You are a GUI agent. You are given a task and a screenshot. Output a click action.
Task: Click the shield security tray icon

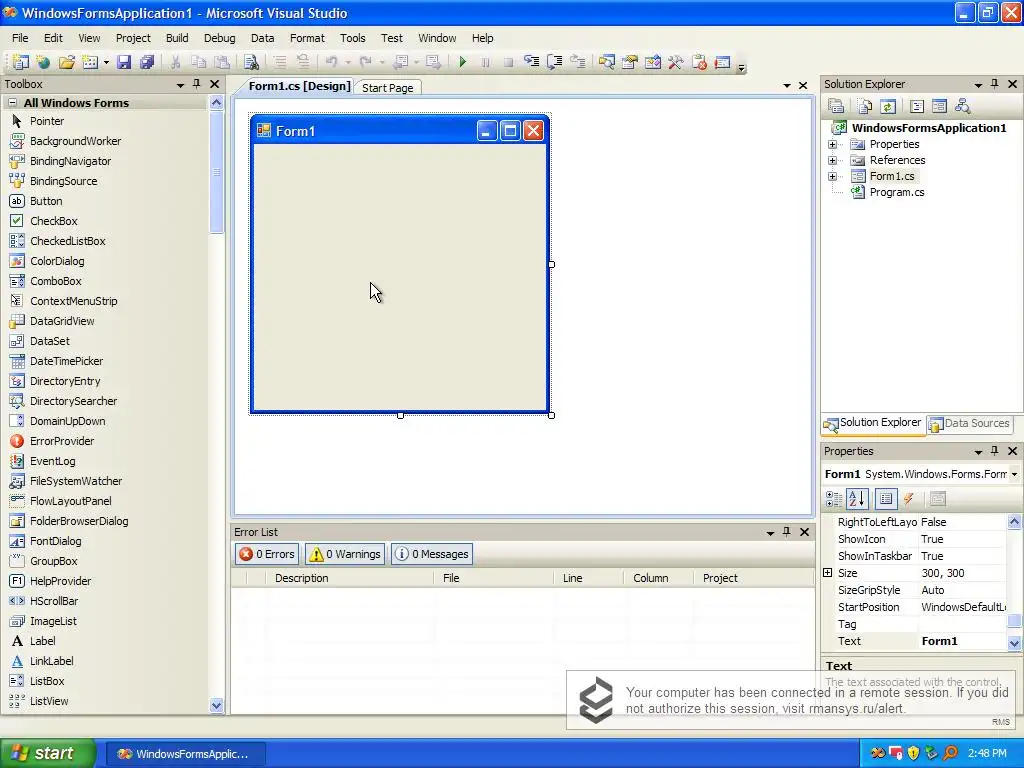click(913, 753)
